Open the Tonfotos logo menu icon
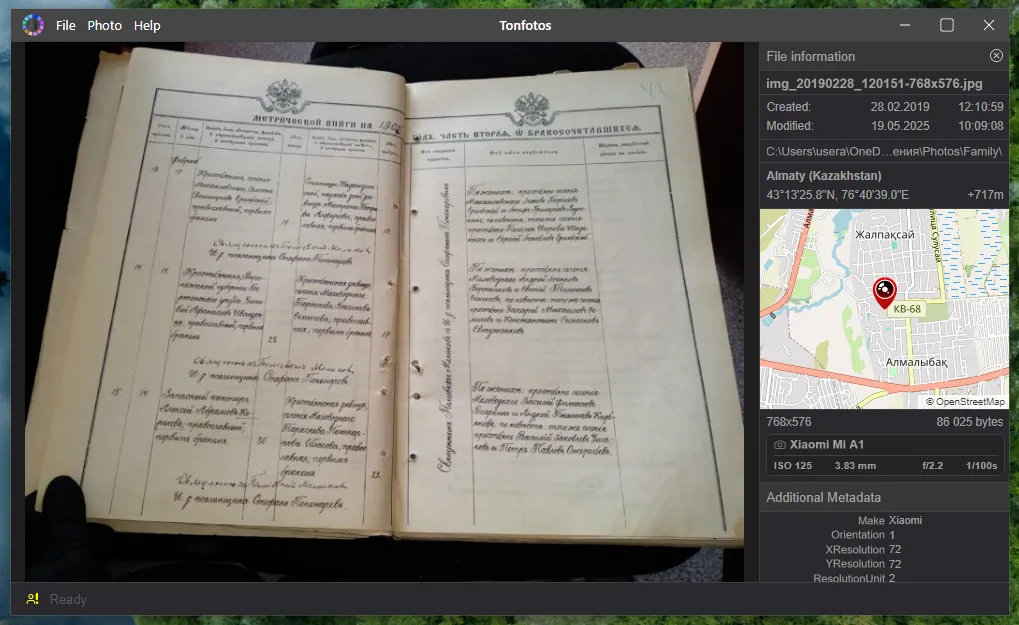This screenshot has height=625, width=1019. (x=33, y=24)
